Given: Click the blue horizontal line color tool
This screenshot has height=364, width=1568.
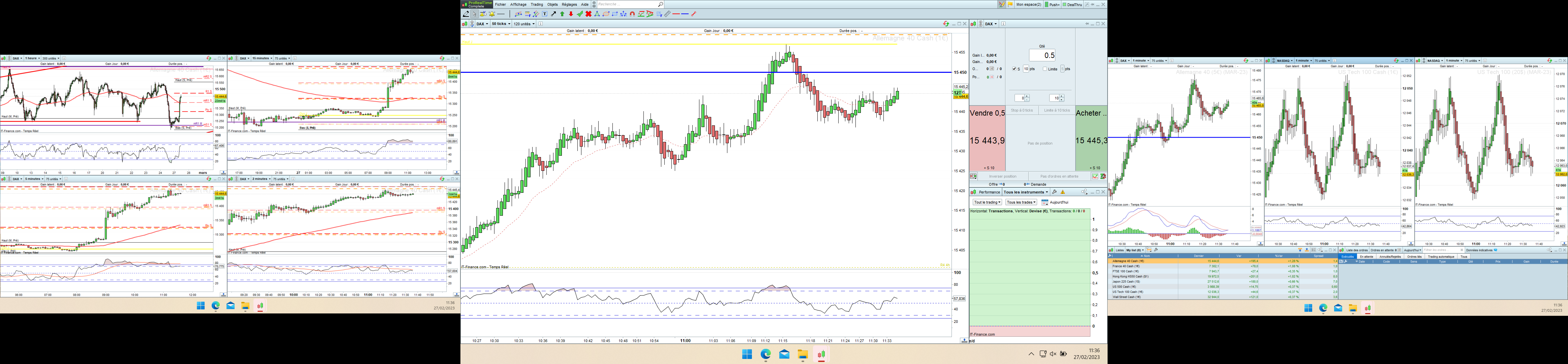Looking at the screenshot, I should click(685, 14).
